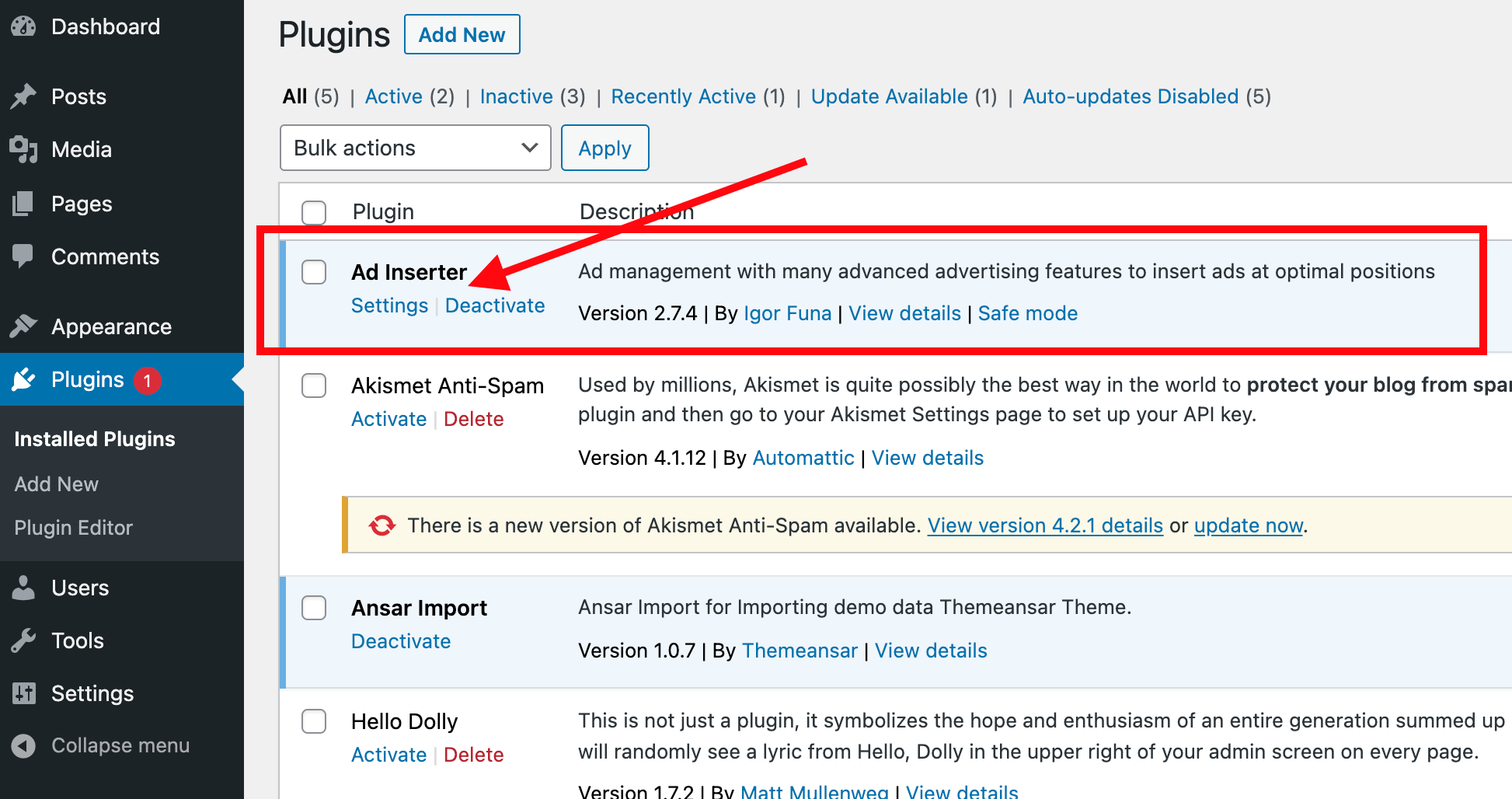Click the Plugins plug icon

click(23, 379)
